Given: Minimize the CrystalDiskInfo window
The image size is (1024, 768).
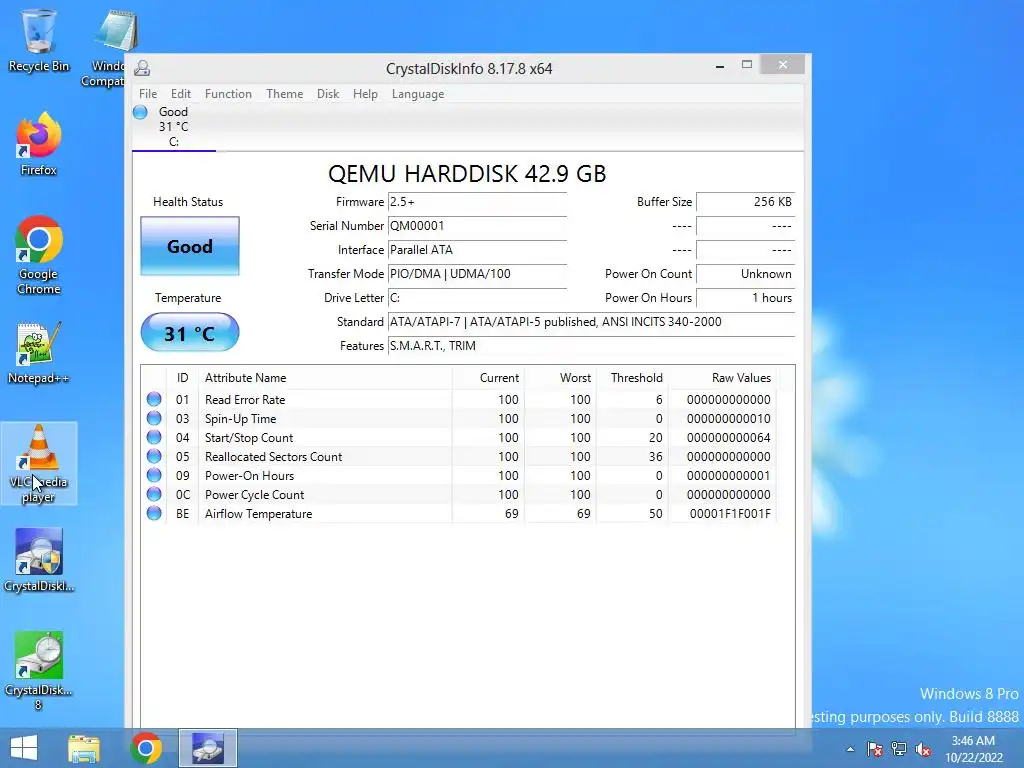Looking at the screenshot, I should [720, 66].
